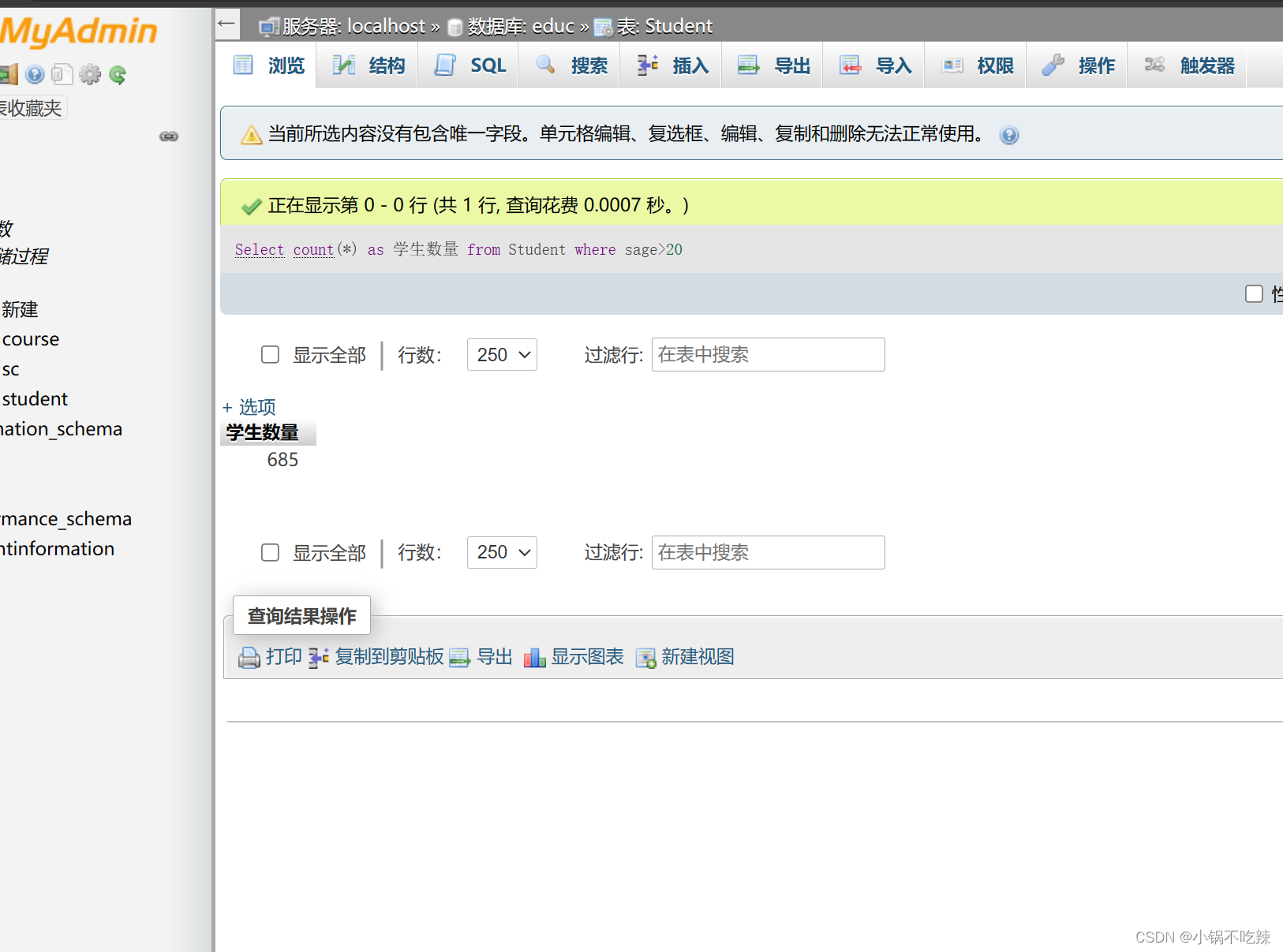Enable the lower 显示全部 checkbox

[270, 552]
